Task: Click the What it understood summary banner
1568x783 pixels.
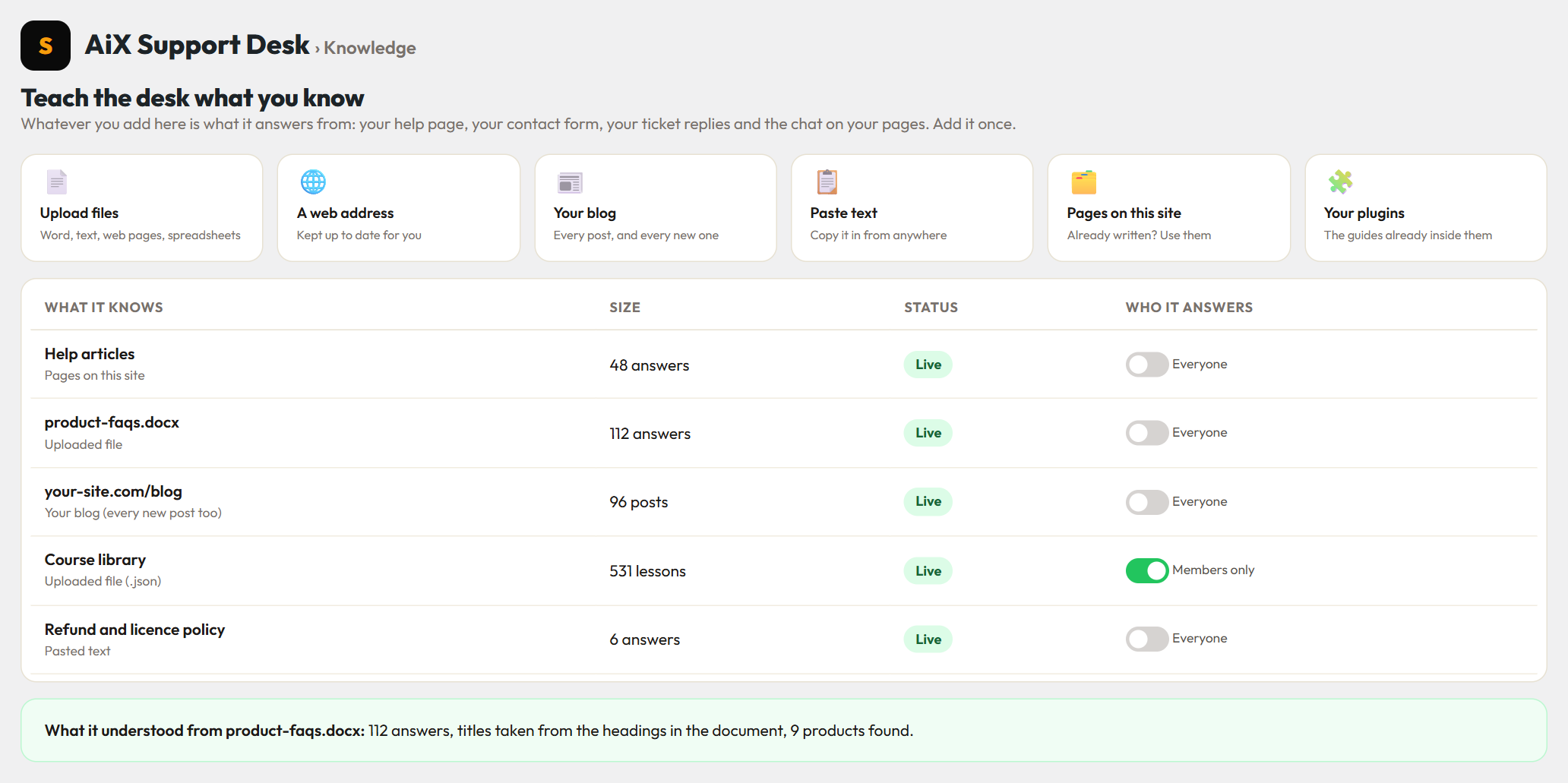Action: point(784,731)
